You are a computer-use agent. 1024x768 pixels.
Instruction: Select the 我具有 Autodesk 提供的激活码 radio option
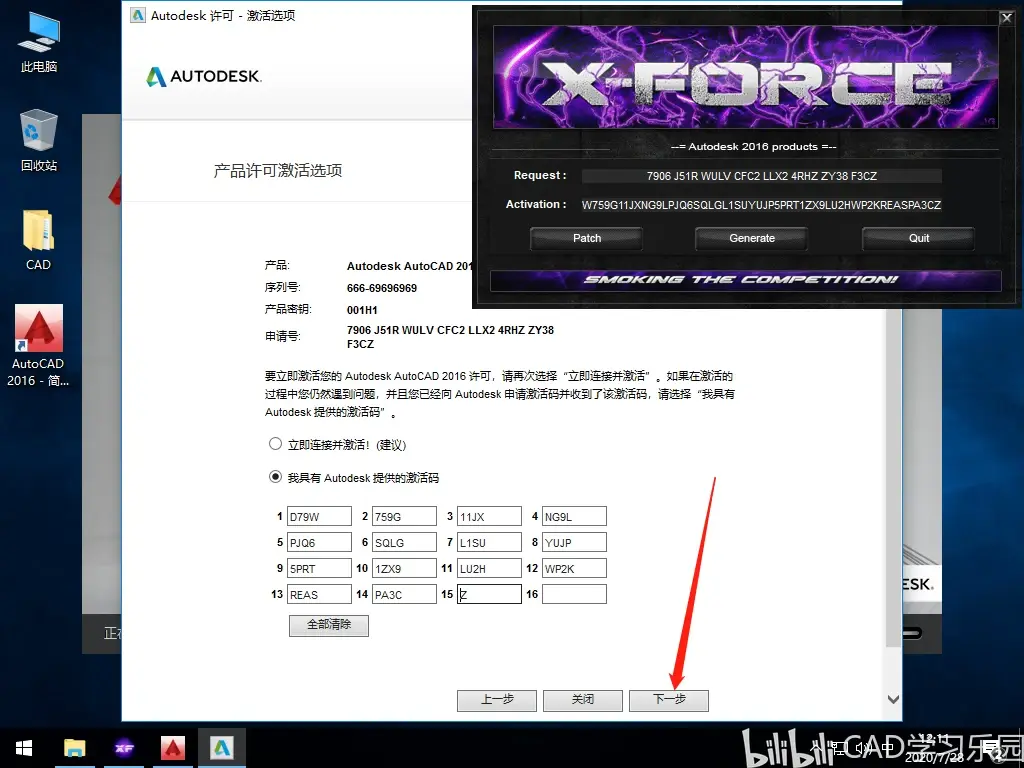[276, 477]
